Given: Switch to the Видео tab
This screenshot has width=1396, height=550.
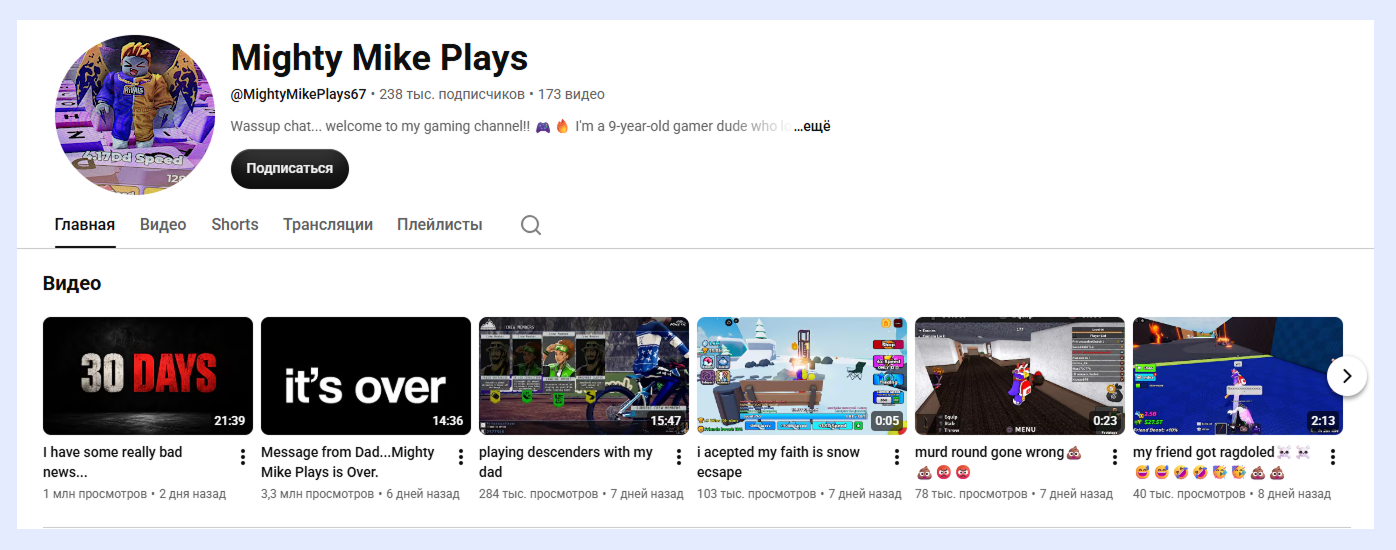Looking at the screenshot, I should pos(163,225).
